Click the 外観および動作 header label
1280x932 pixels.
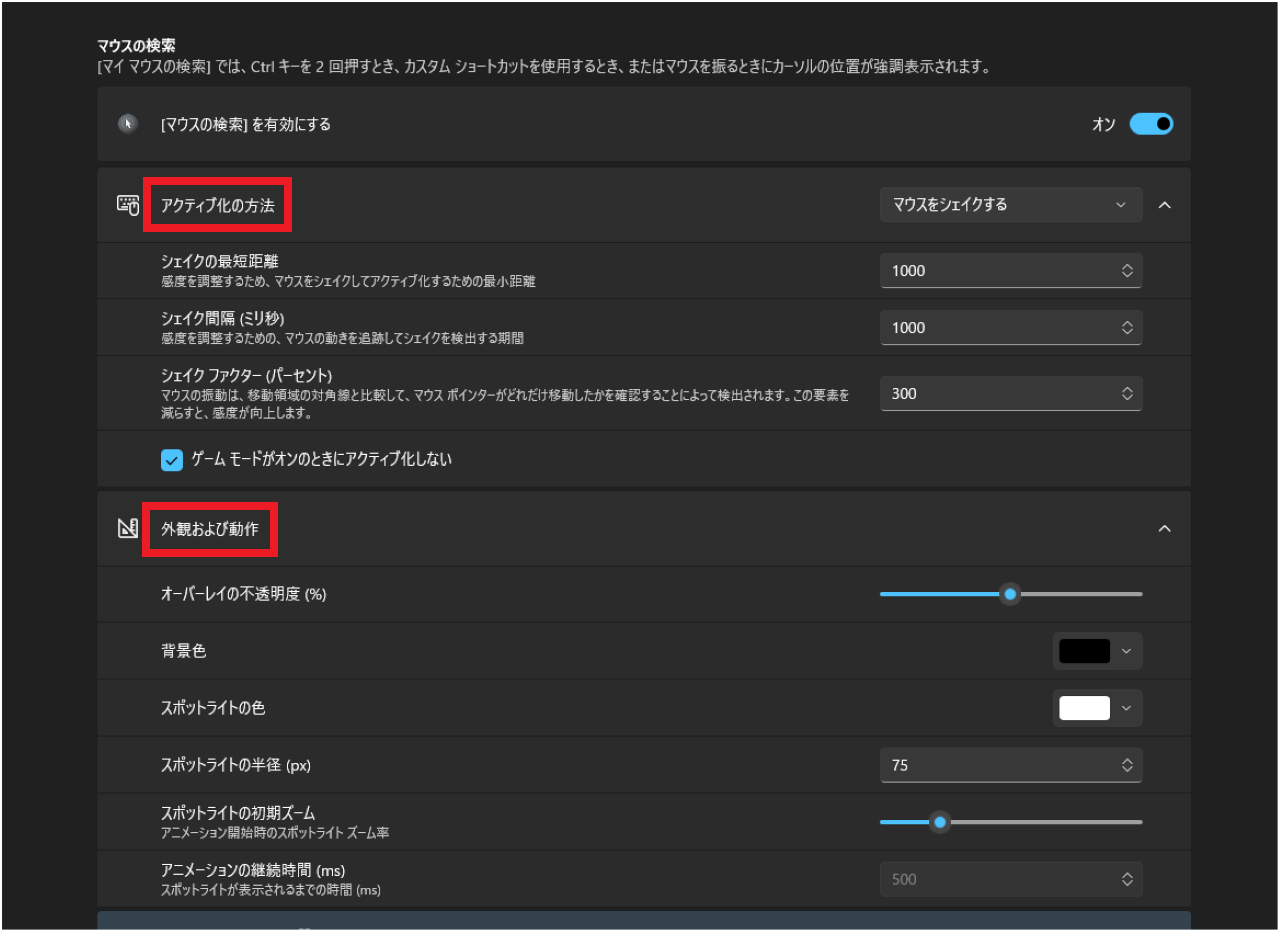coord(210,529)
